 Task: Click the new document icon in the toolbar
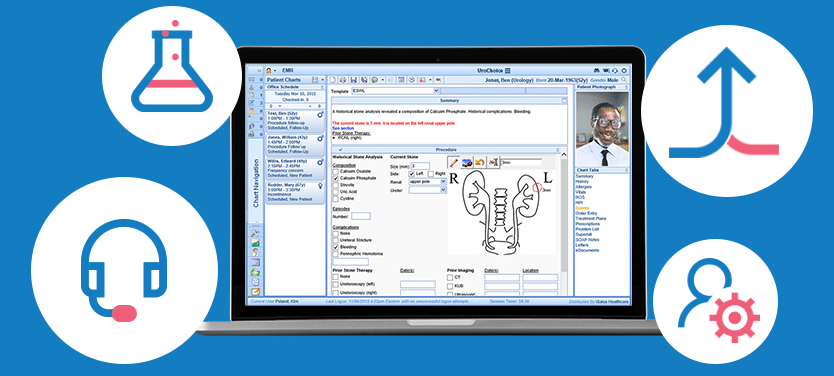pos(332,80)
